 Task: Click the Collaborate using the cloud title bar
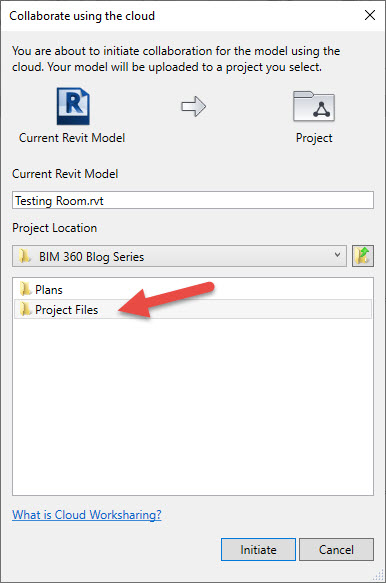(178, 16)
